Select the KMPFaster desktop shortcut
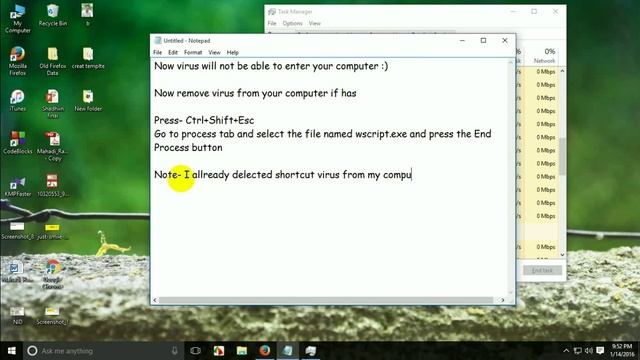Viewport: 640px width, 360px height. coord(18,186)
